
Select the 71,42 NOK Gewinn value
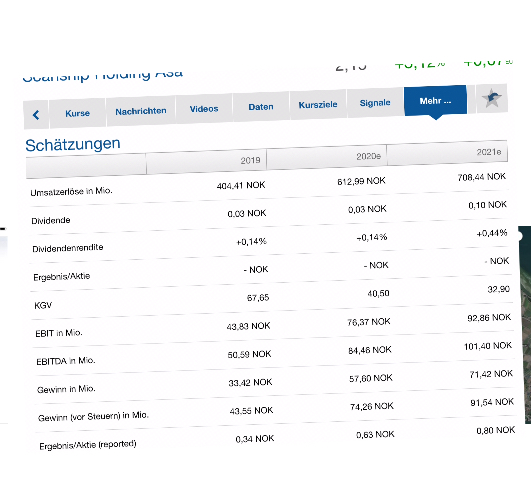click(491, 374)
